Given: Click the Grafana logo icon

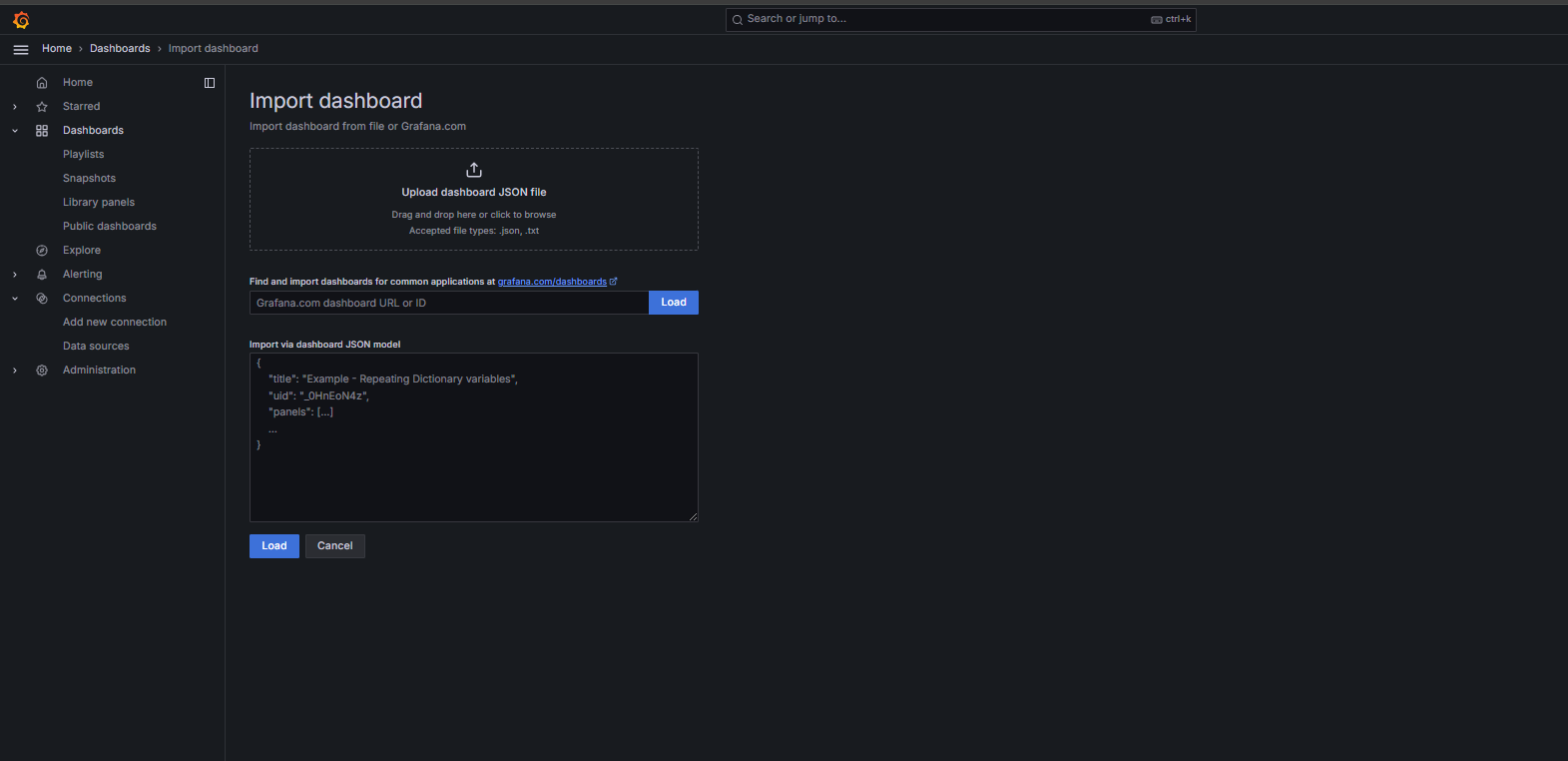Looking at the screenshot, I should pyautogui.click(x=21, y=20).
